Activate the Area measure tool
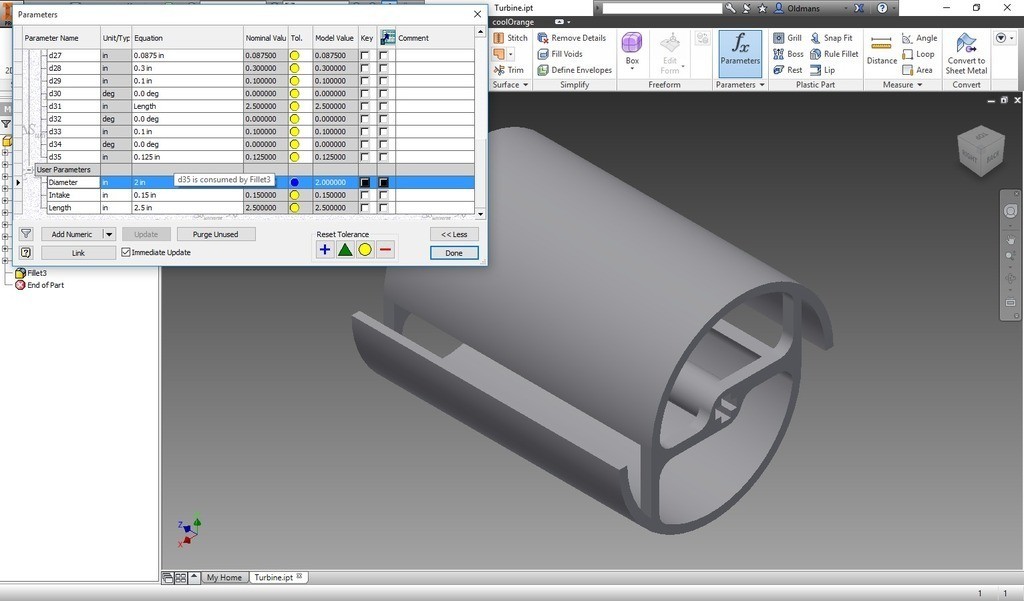The image size is (1024, 601). click(918, 70)
